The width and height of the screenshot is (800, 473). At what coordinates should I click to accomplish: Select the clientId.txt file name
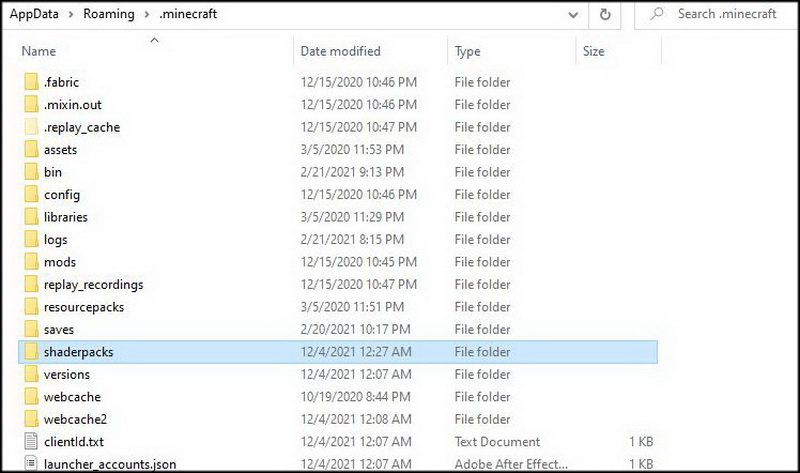coord(74,441)
